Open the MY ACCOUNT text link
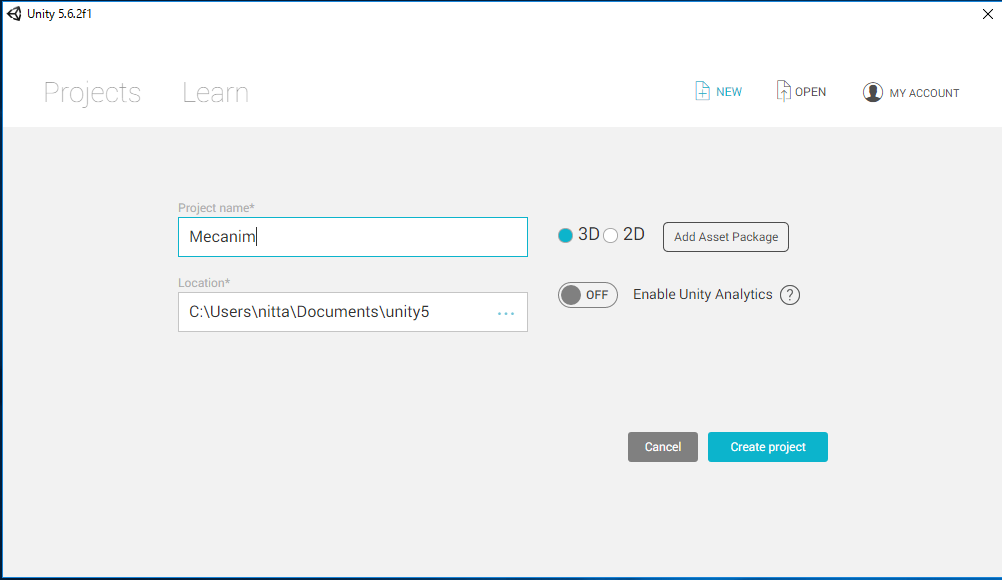This screenshot has height=580, width=1002. [924, 93]
